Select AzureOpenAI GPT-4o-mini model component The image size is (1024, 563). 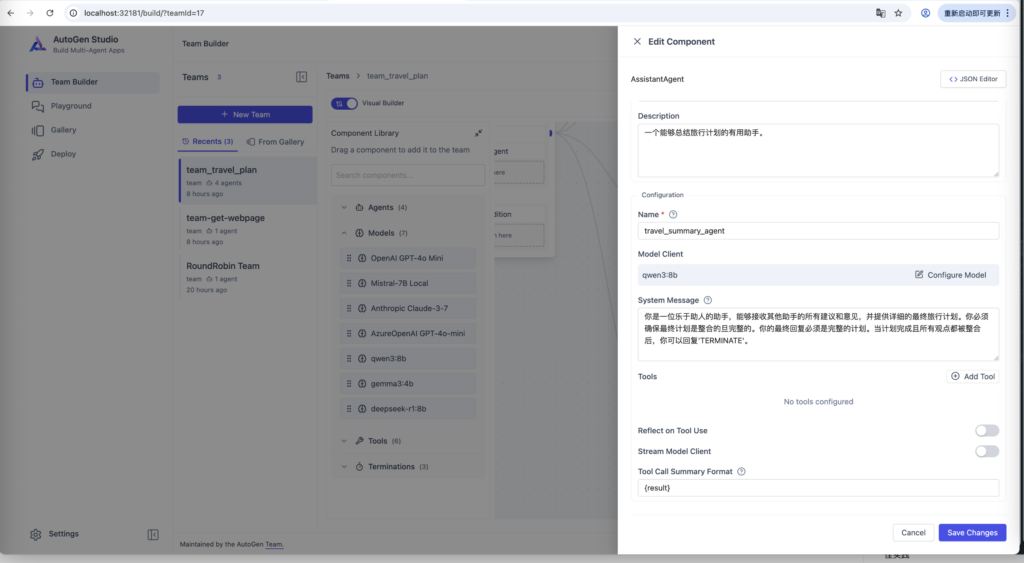click(x=408, y=333)
